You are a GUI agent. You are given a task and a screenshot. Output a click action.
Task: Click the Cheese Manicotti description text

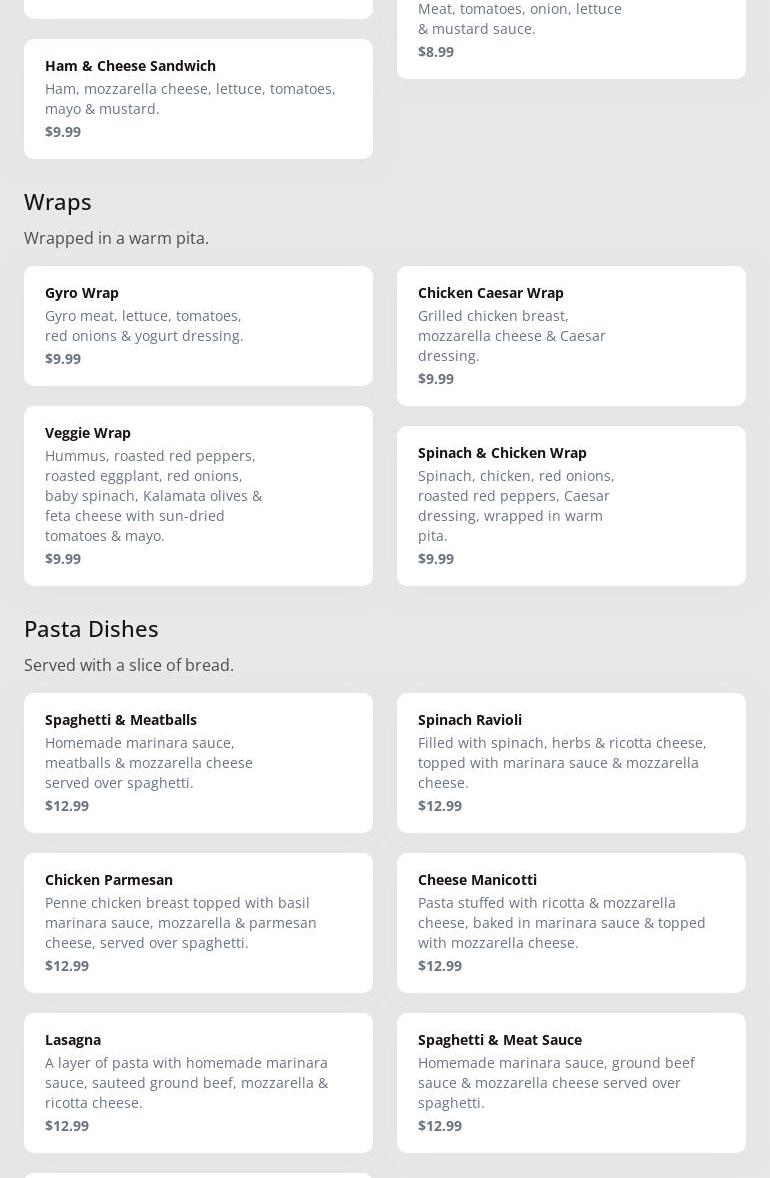click(x=561, y=922)
